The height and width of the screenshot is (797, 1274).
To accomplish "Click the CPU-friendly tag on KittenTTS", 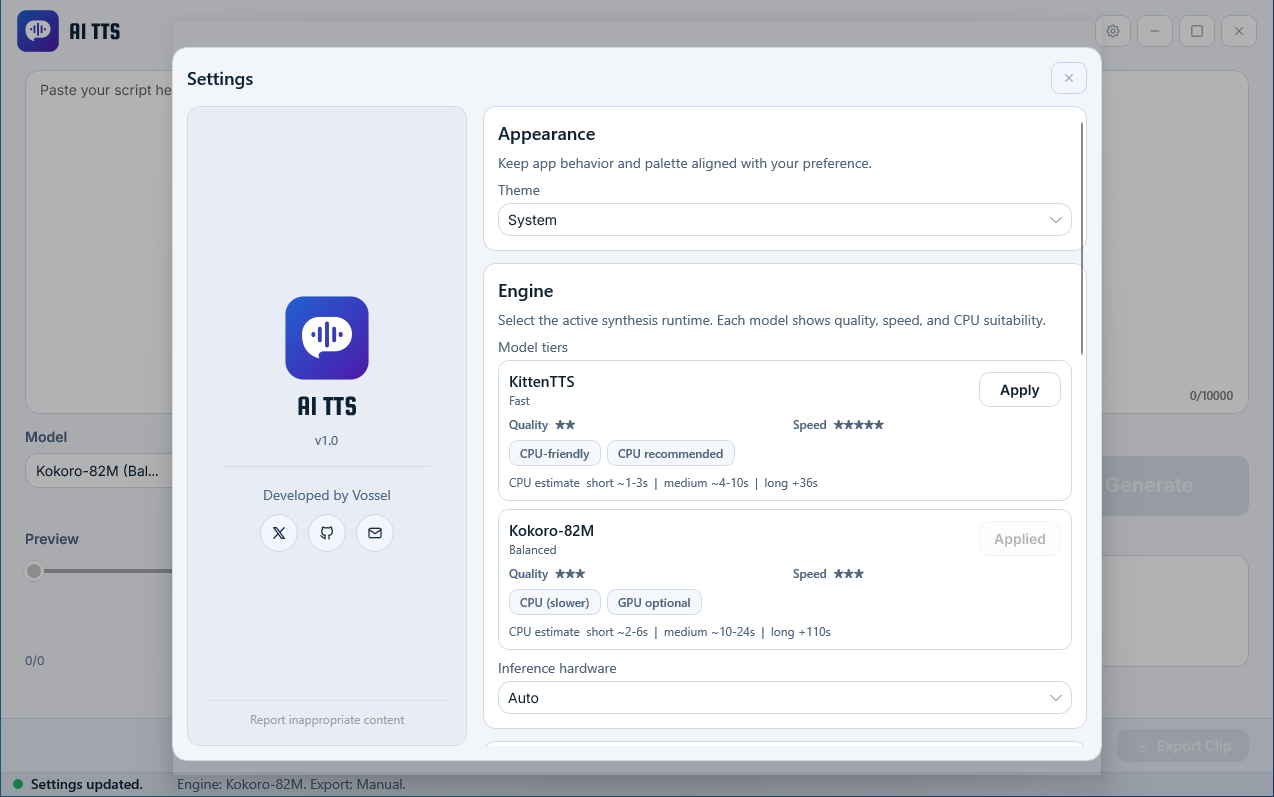I will tap(555, 453).
